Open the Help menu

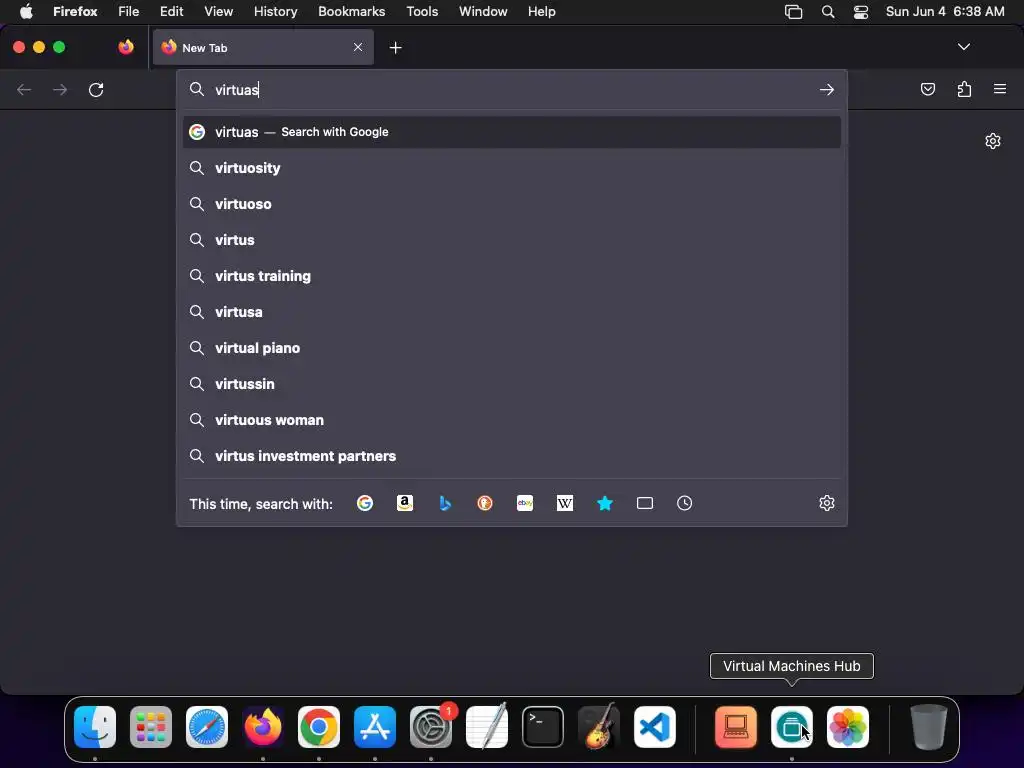[541, 12]
